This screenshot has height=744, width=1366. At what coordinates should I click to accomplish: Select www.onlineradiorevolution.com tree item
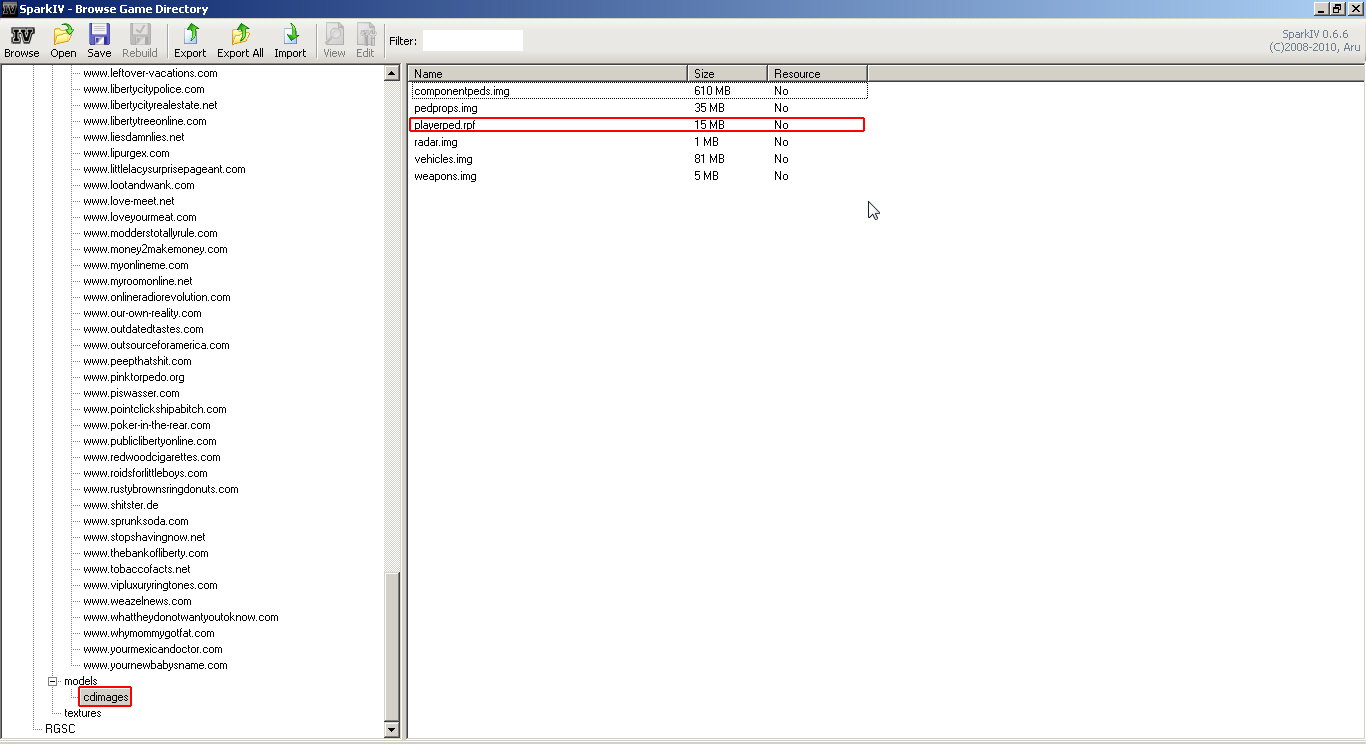[157, 297]
